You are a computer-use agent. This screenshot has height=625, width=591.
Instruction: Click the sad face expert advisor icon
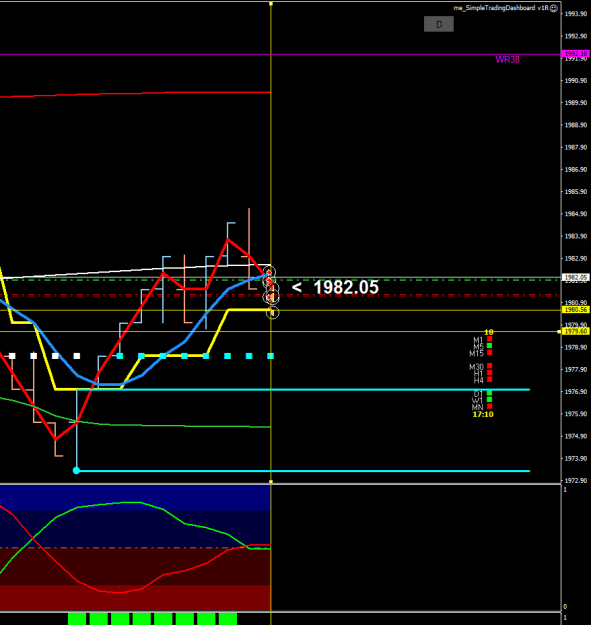point(554,8)
